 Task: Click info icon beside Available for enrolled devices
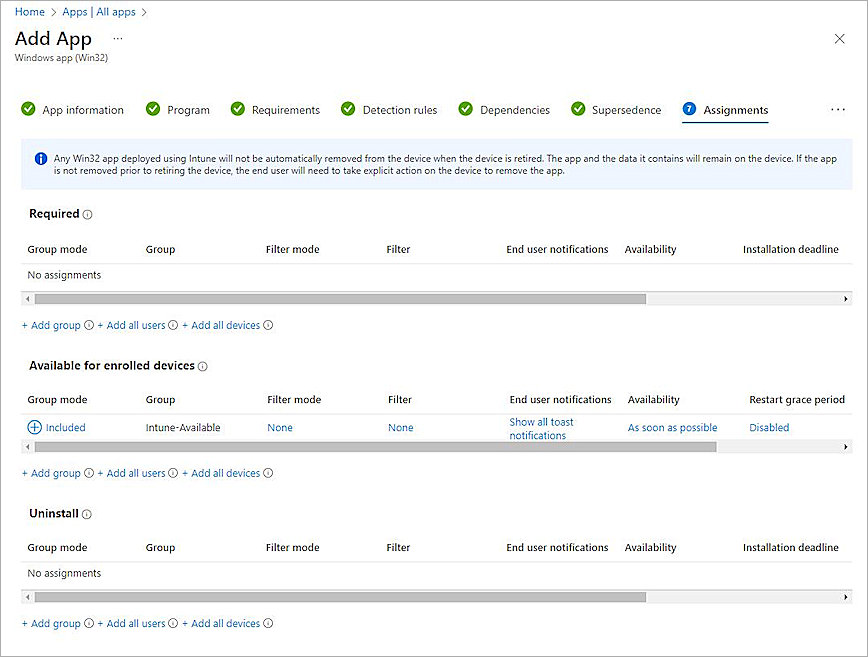click(203, 367)
